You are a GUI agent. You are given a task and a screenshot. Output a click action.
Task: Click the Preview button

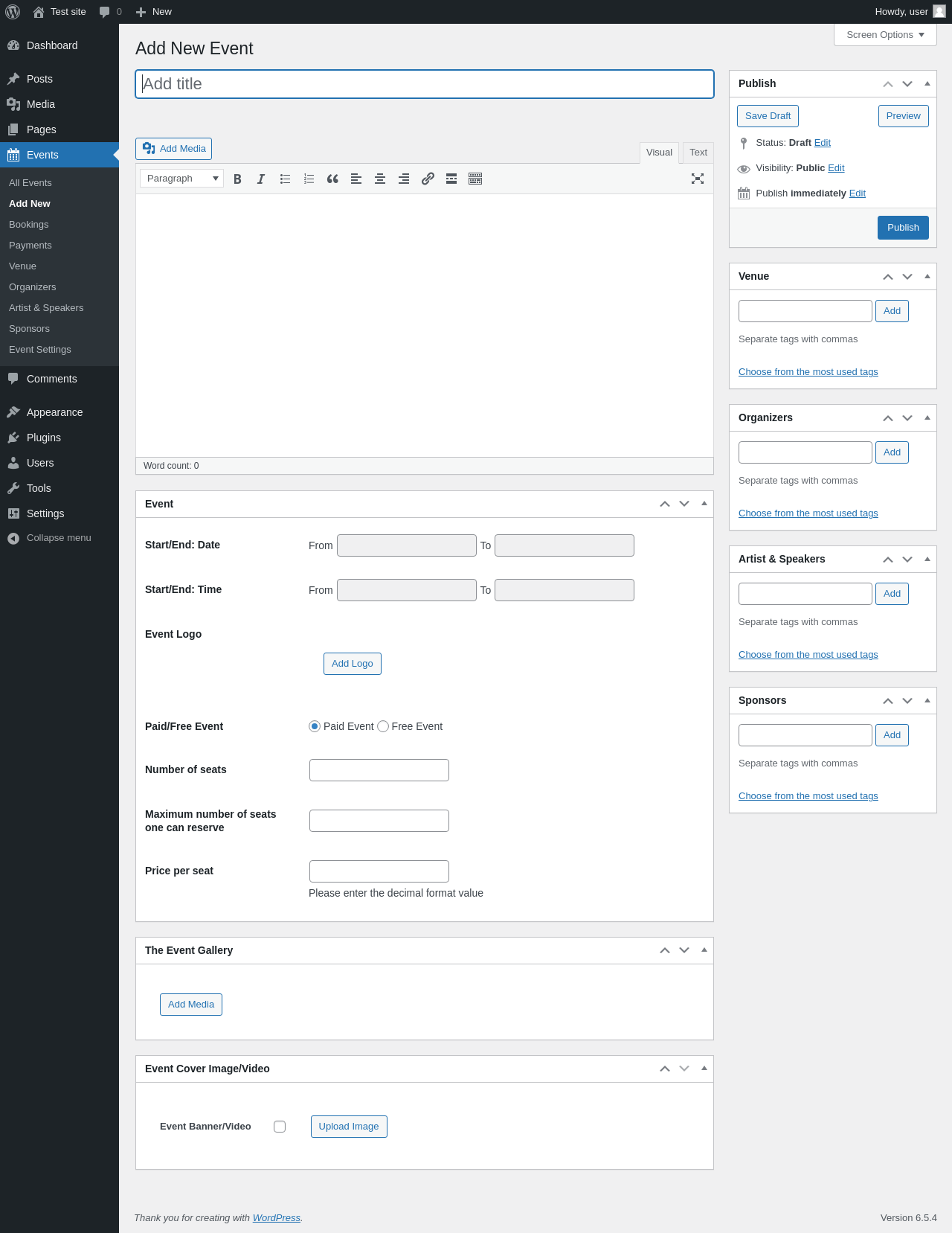903,116
